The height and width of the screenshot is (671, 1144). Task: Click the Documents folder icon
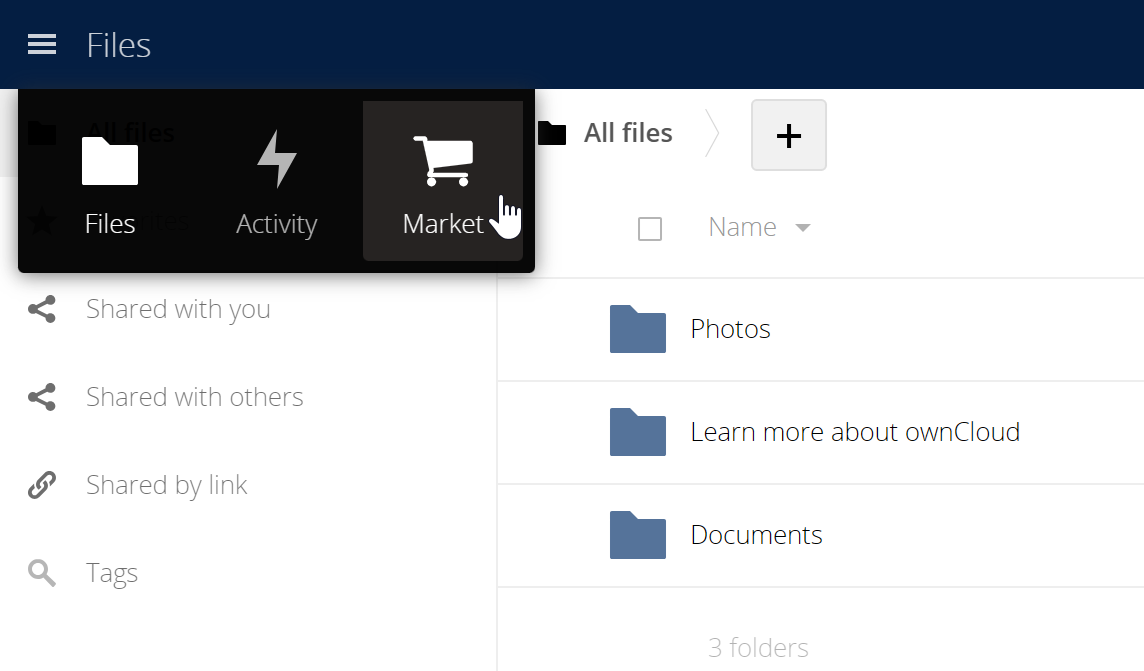click(638, 535)
